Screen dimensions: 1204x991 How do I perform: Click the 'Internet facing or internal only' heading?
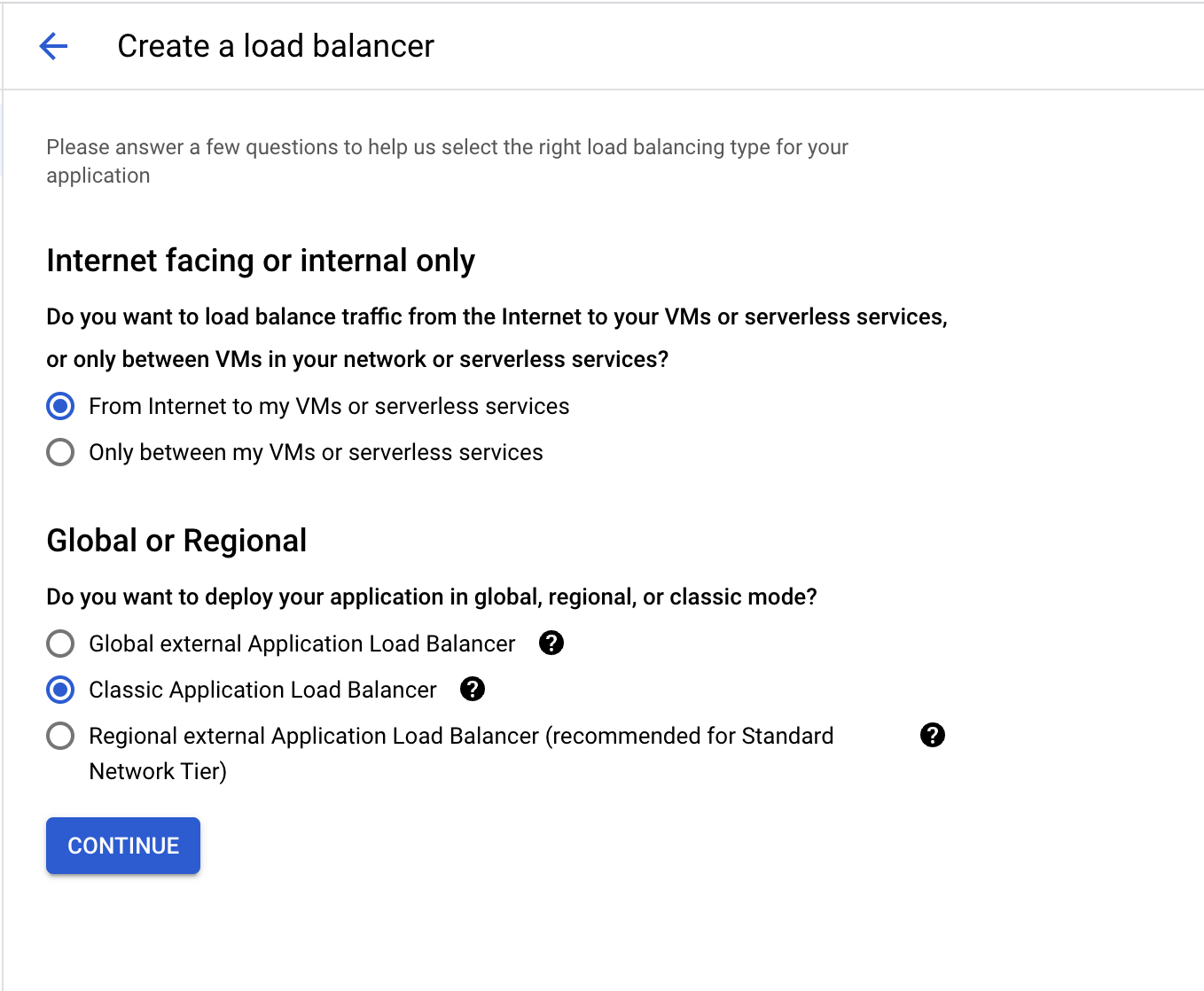click(x=261, y=261)
